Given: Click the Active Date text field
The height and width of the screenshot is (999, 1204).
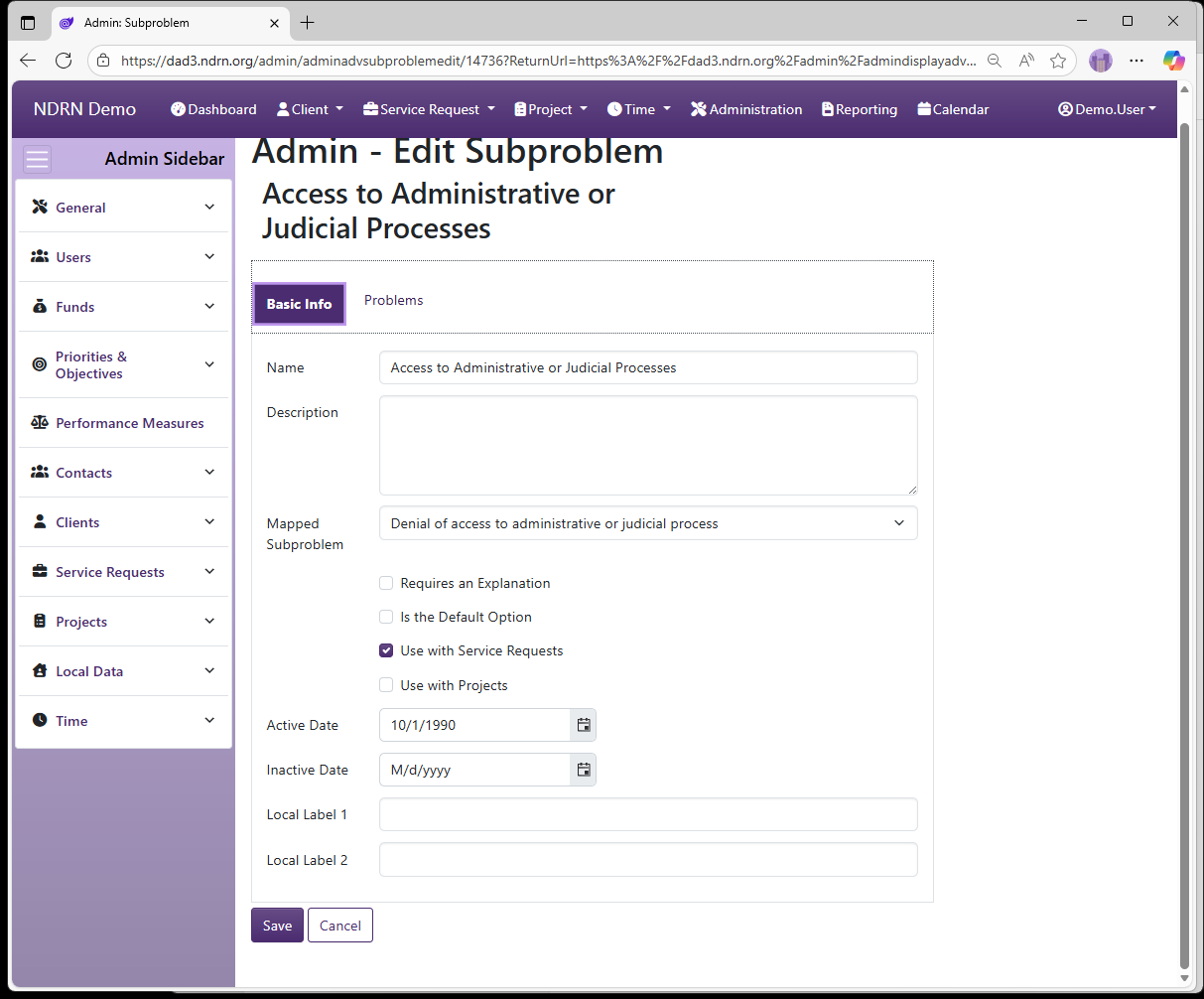Looking at the screenshot, I should [474, 725].
